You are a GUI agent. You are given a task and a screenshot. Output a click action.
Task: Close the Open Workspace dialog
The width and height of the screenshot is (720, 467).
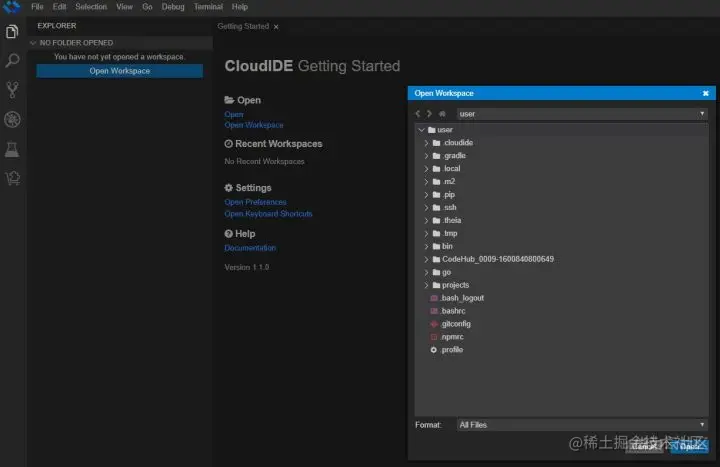point(706,93)
